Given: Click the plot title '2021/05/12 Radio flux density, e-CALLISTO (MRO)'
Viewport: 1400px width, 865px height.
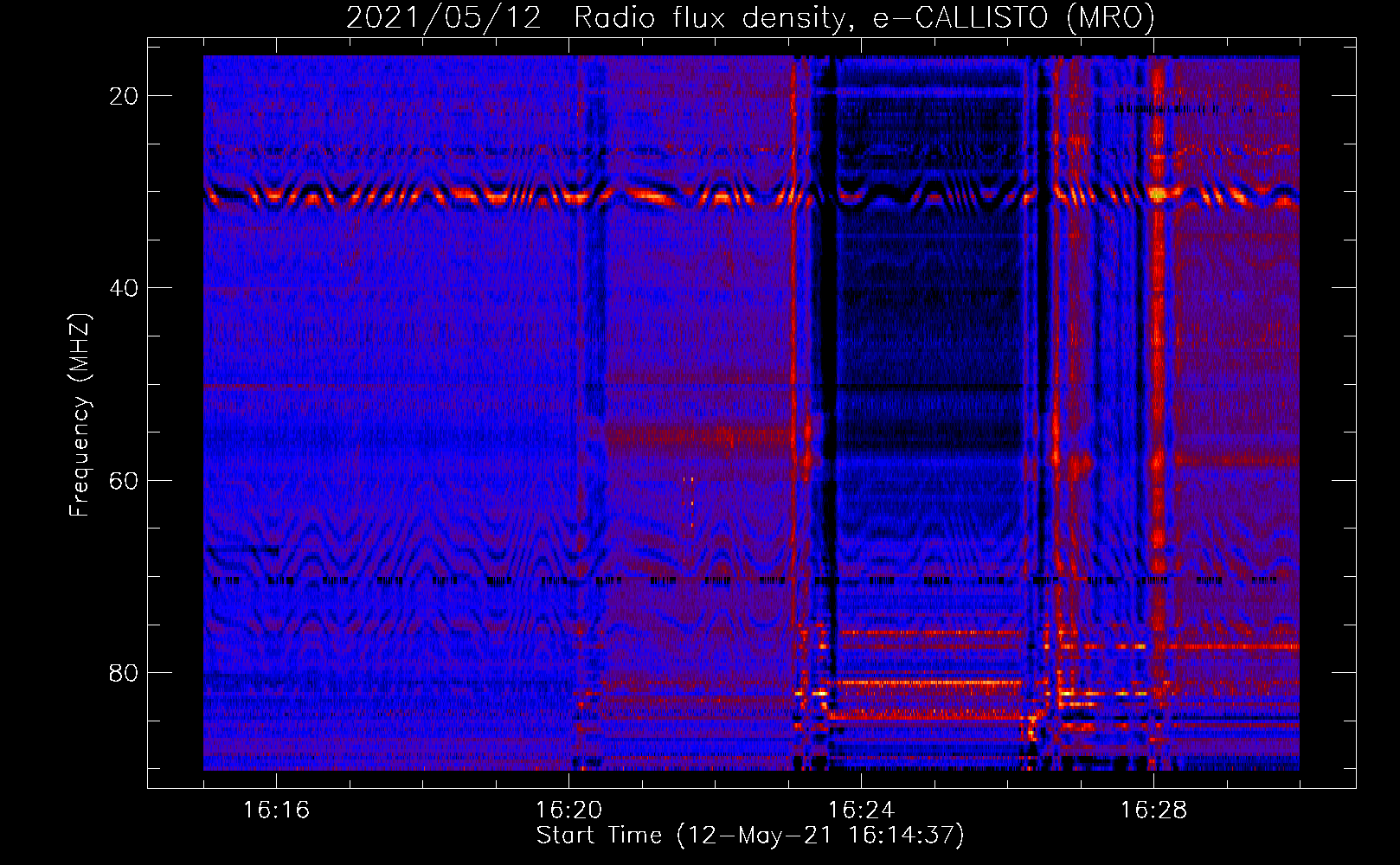Looking at the screenshot, I should [x=750, y=18].
